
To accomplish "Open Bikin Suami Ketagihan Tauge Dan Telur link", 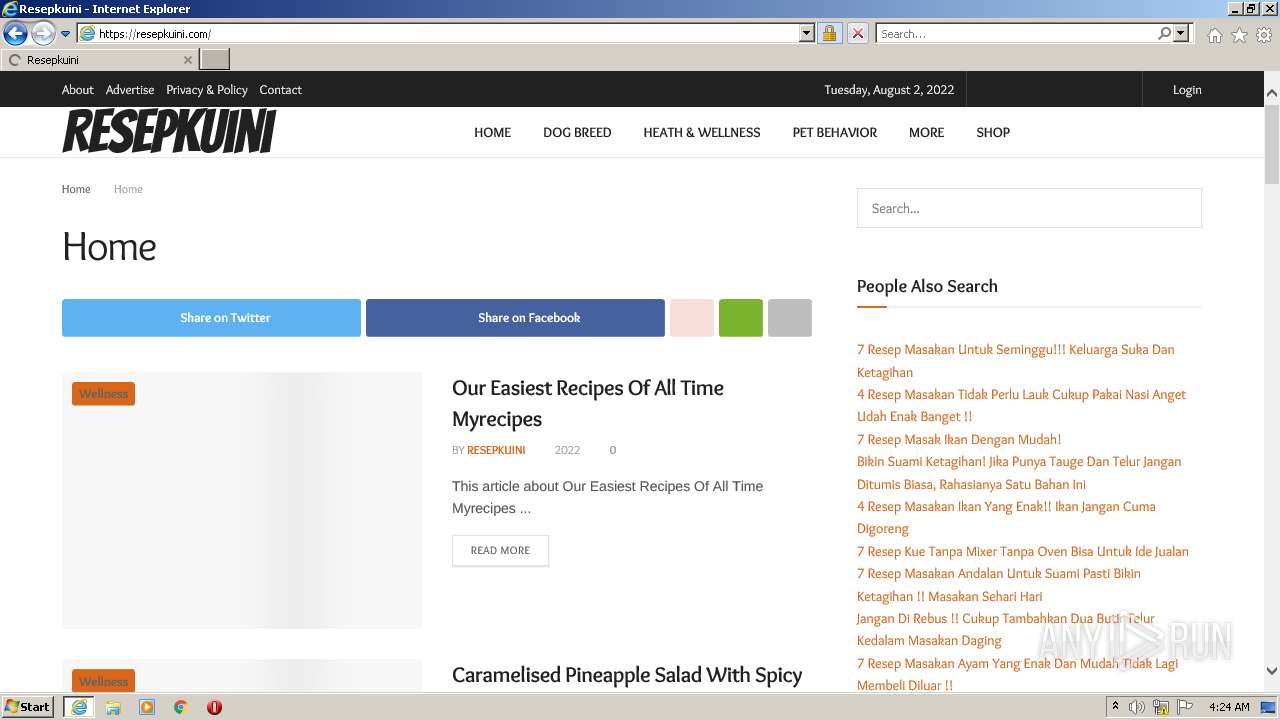I will [1019, 472].
